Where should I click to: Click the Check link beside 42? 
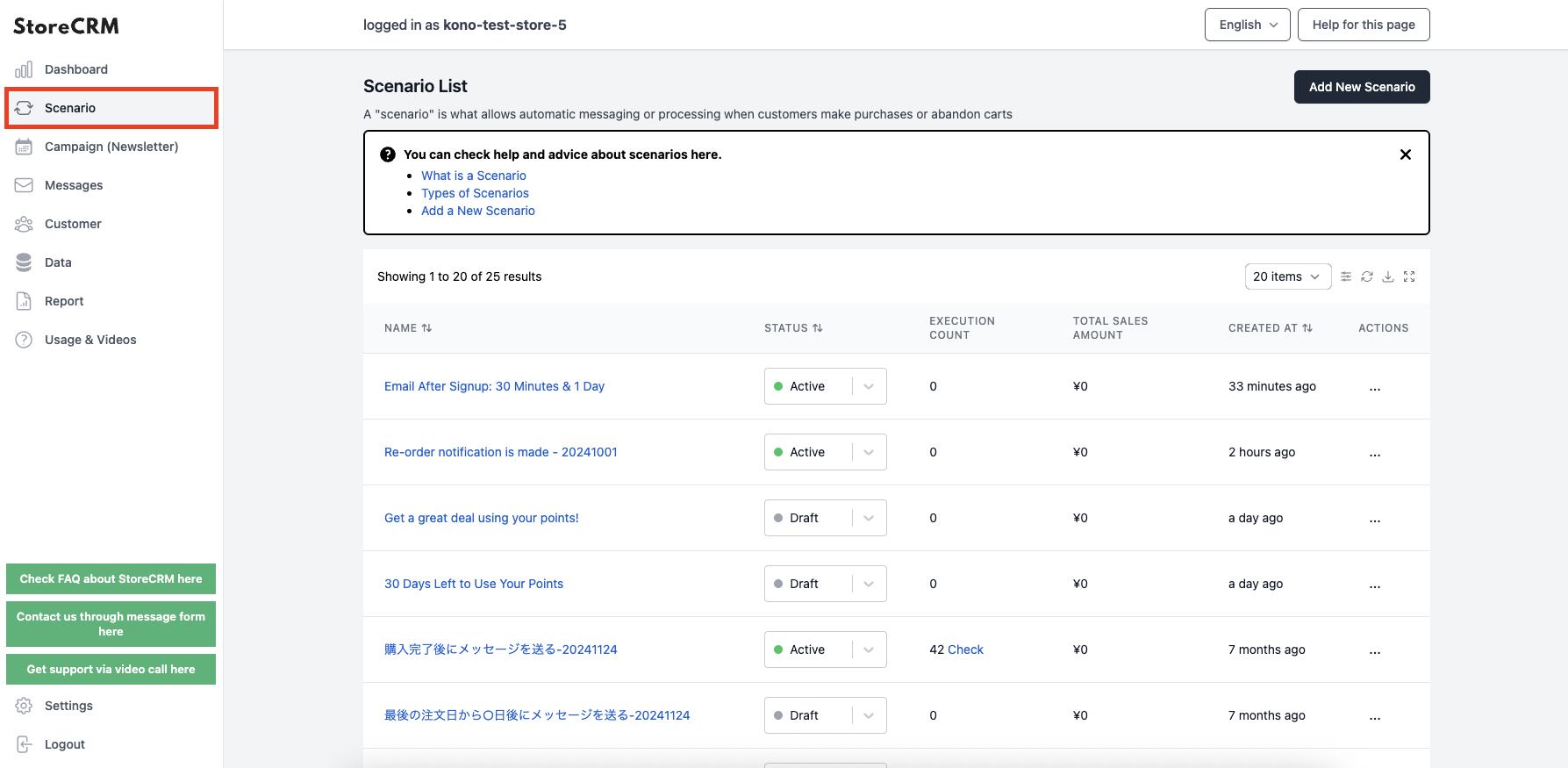[965, 650]
